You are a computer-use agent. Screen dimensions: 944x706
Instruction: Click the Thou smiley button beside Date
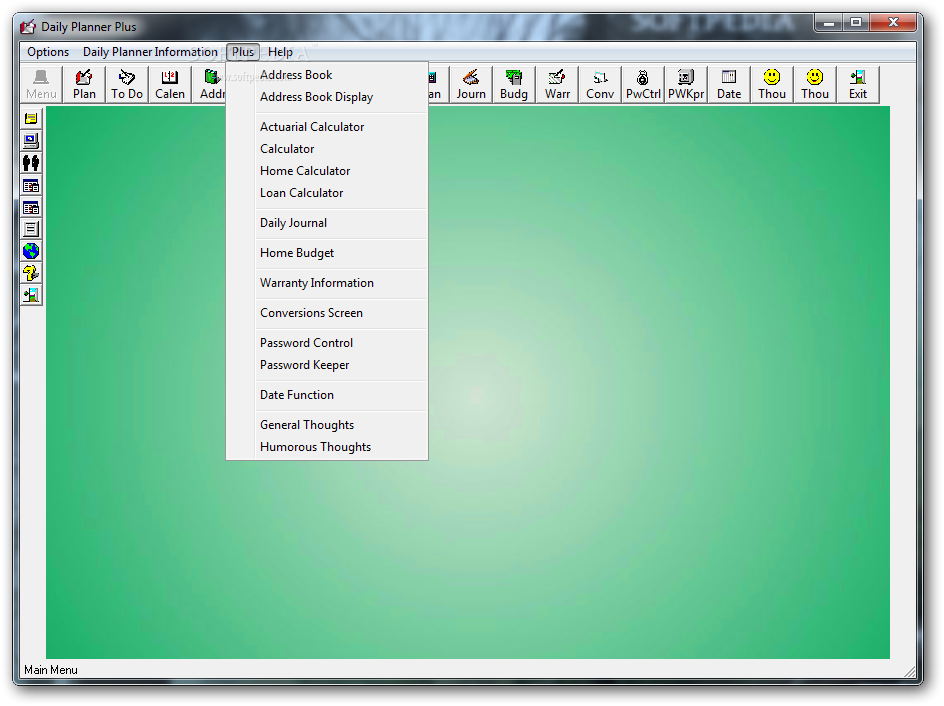772,84
